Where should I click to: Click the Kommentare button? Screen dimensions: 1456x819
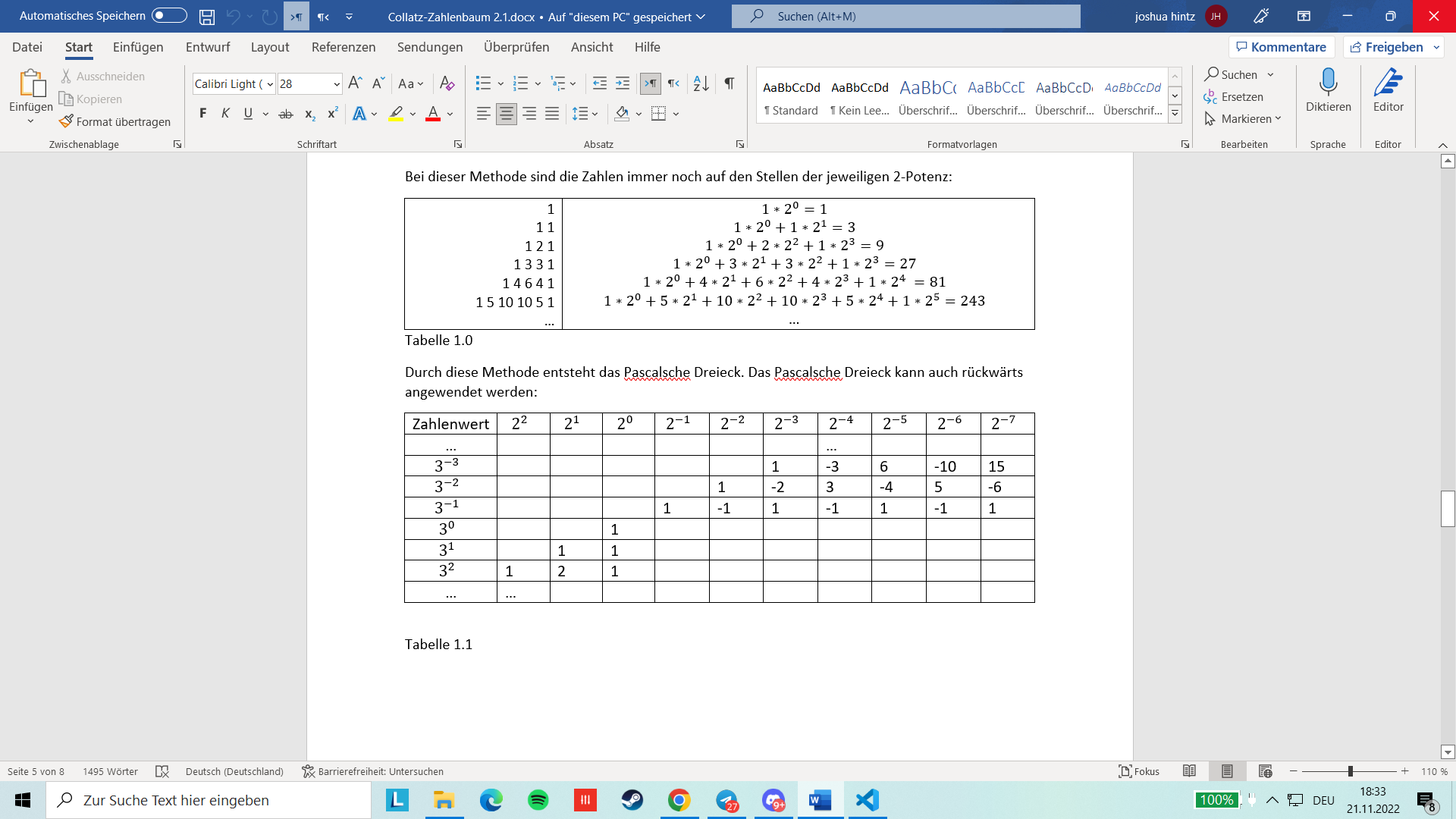tap(1282, 47)
